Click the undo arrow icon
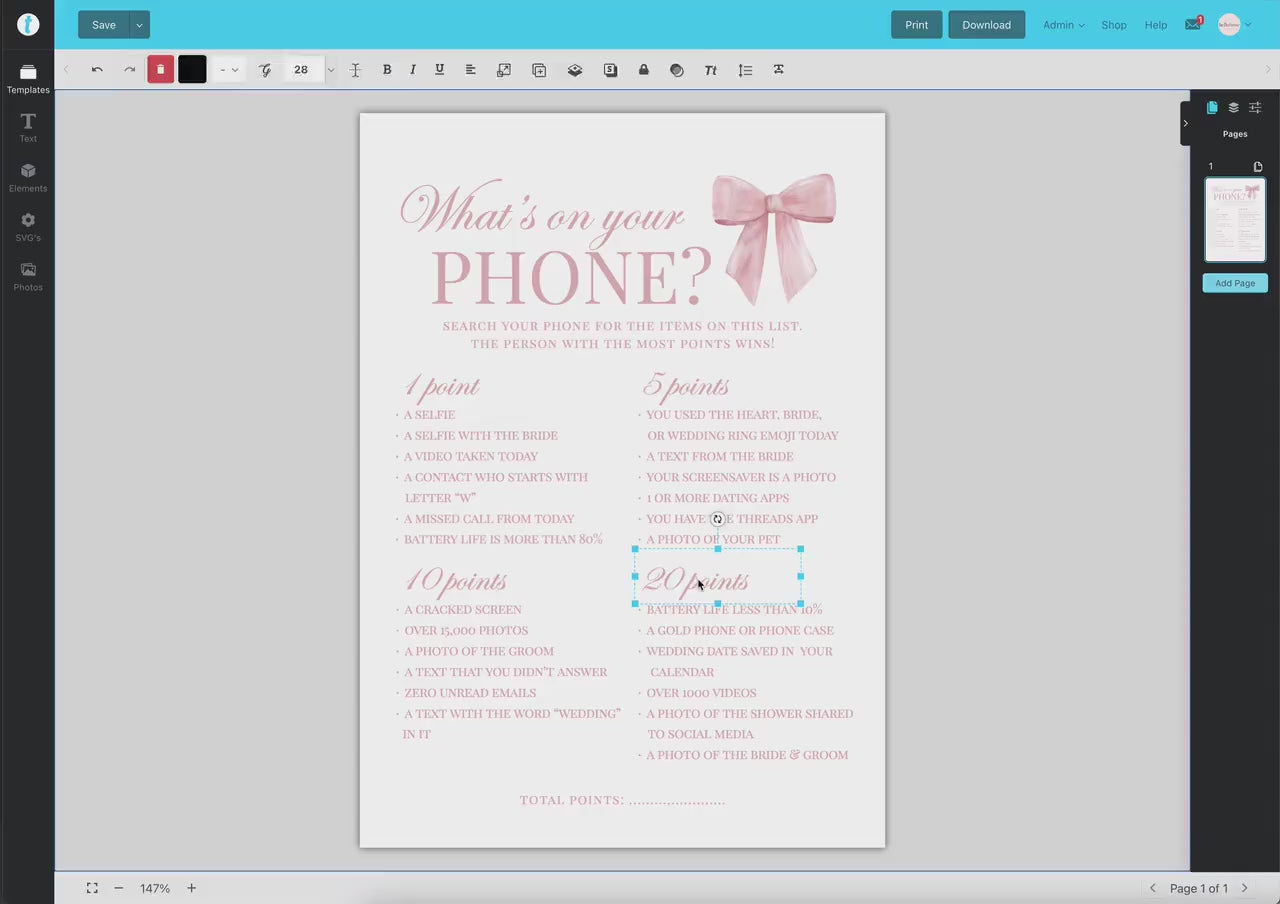This screenshot has height=904, width=1280. [97, 70]
